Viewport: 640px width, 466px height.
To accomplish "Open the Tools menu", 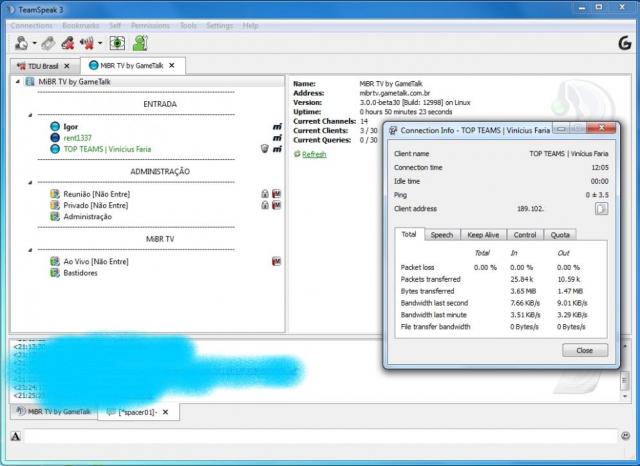I will point(188,26).
